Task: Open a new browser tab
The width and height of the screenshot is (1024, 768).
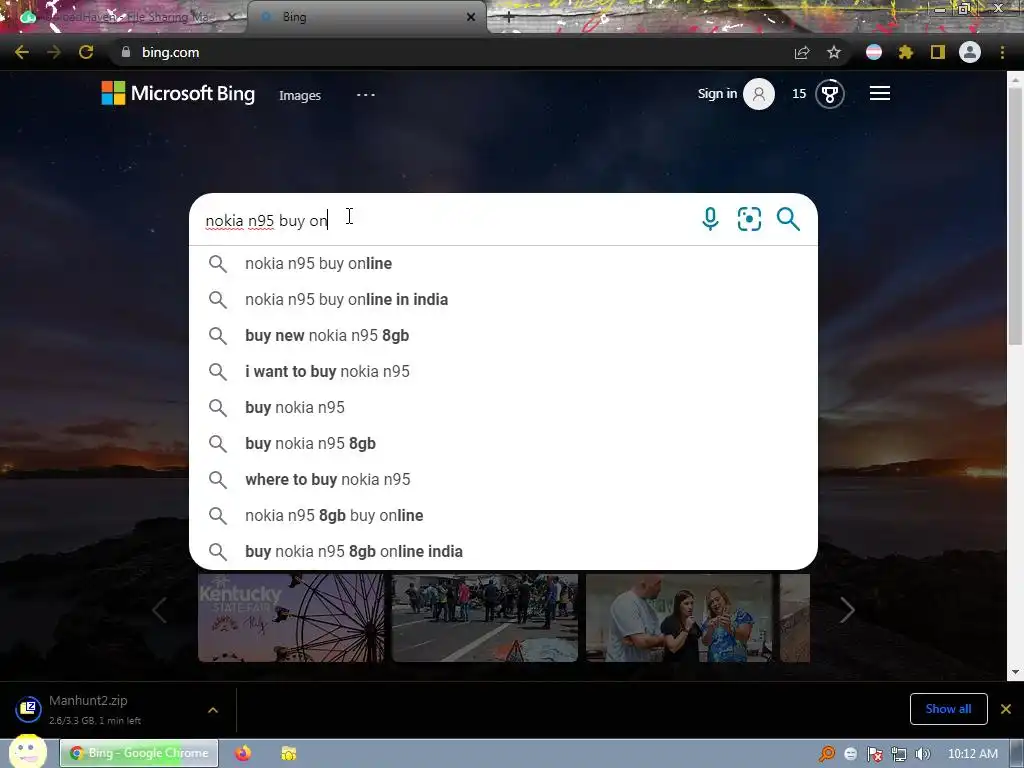Action: coord(509,17)
